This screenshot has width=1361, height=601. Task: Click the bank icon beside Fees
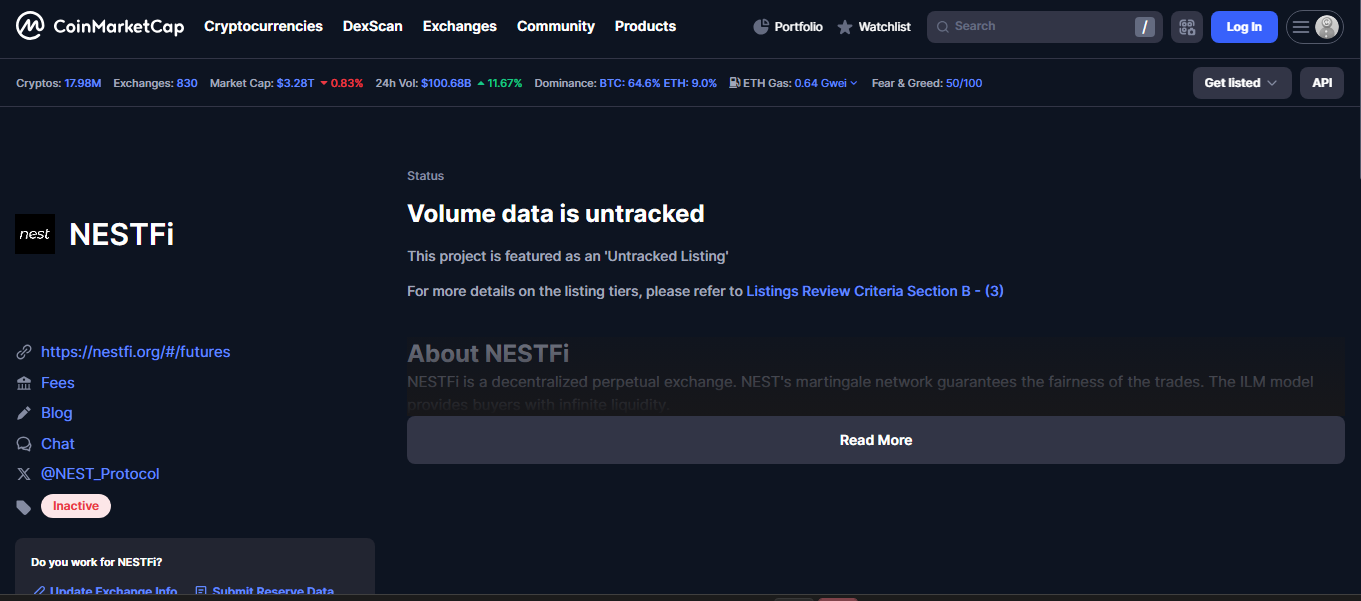point(24,383)
